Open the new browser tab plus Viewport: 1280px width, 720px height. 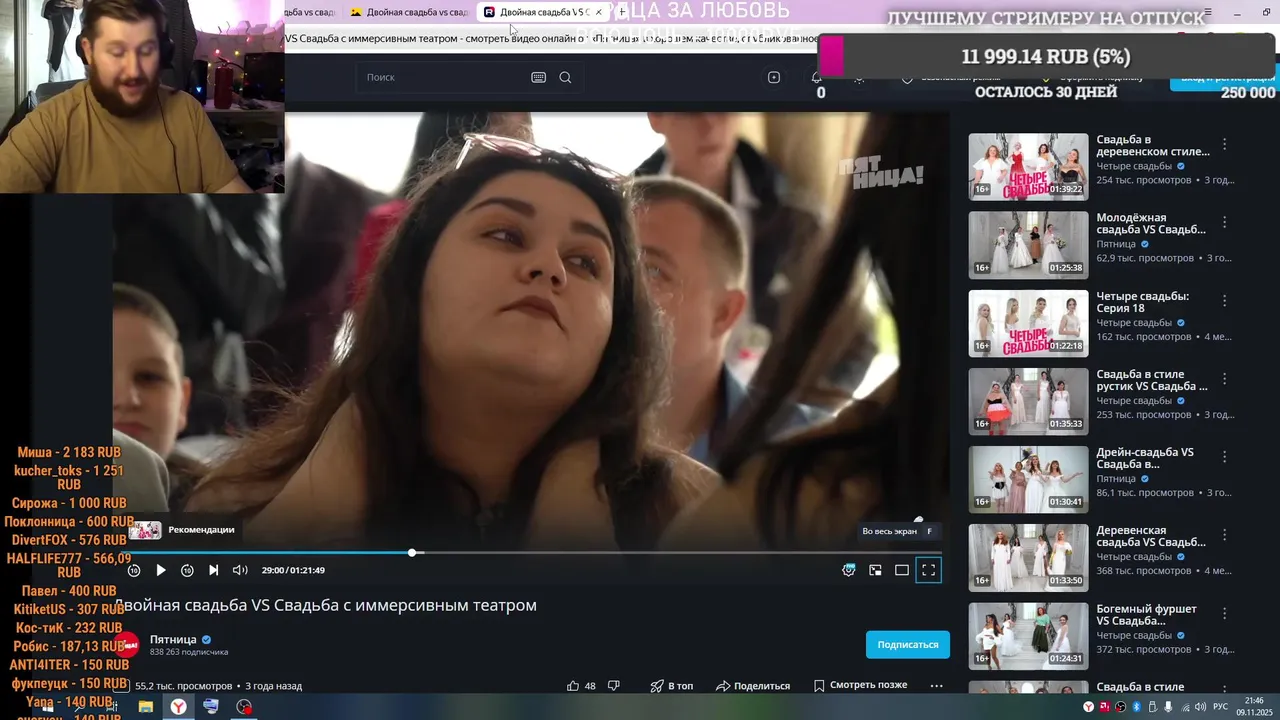622,12
